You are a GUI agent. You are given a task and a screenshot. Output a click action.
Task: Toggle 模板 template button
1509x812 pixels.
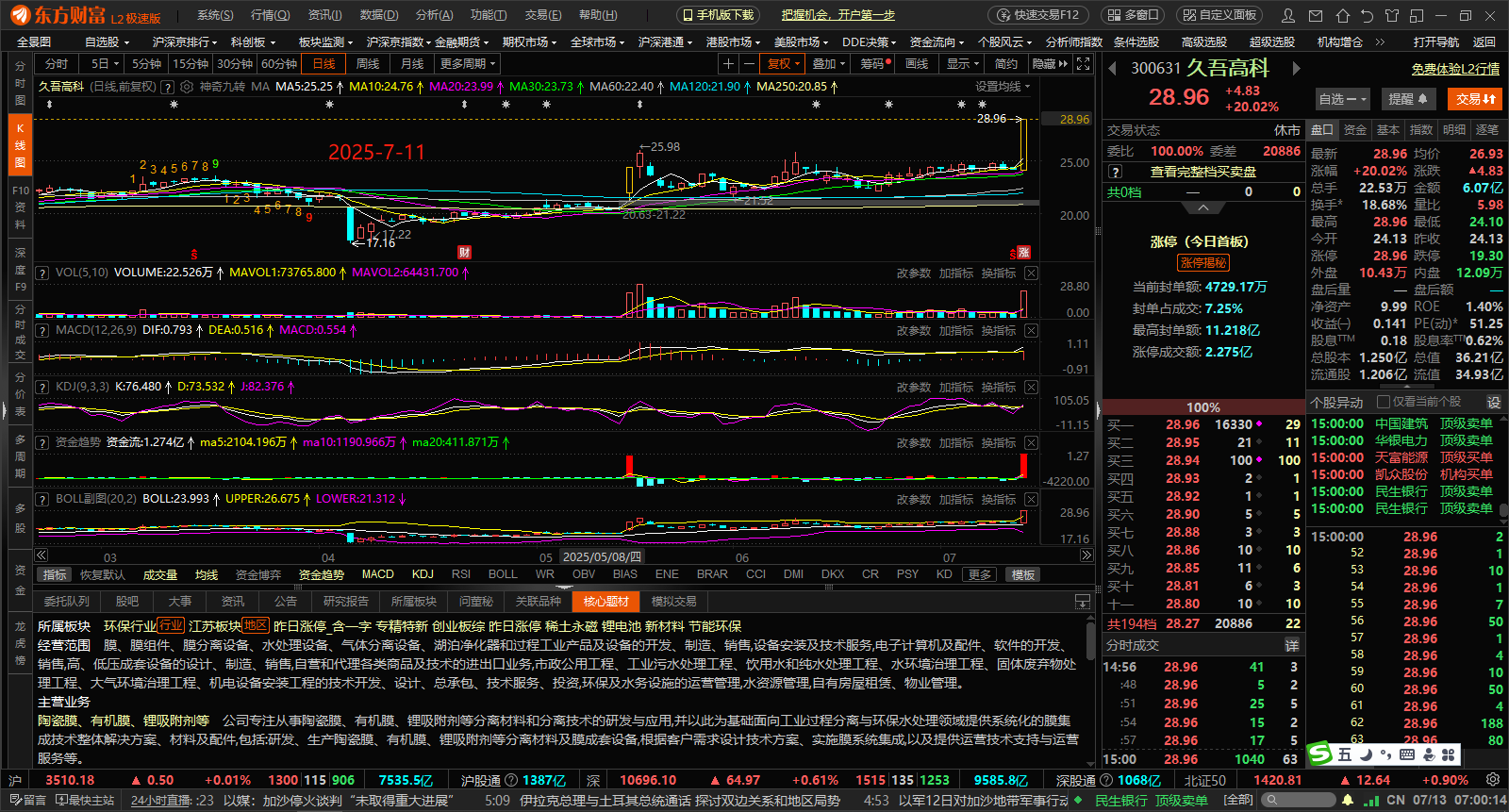(x=1023, y=574)
